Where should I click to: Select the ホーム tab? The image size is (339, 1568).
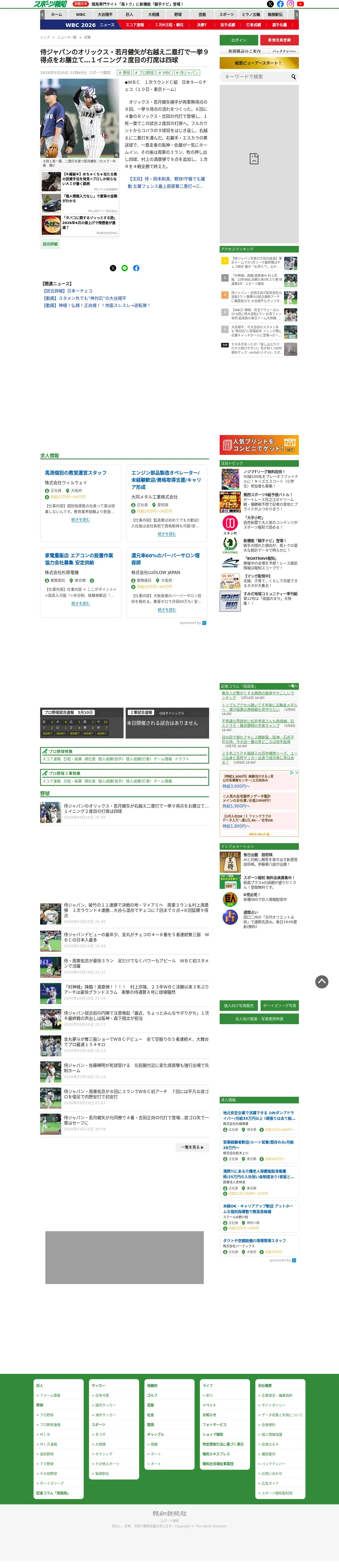(56, 14)
